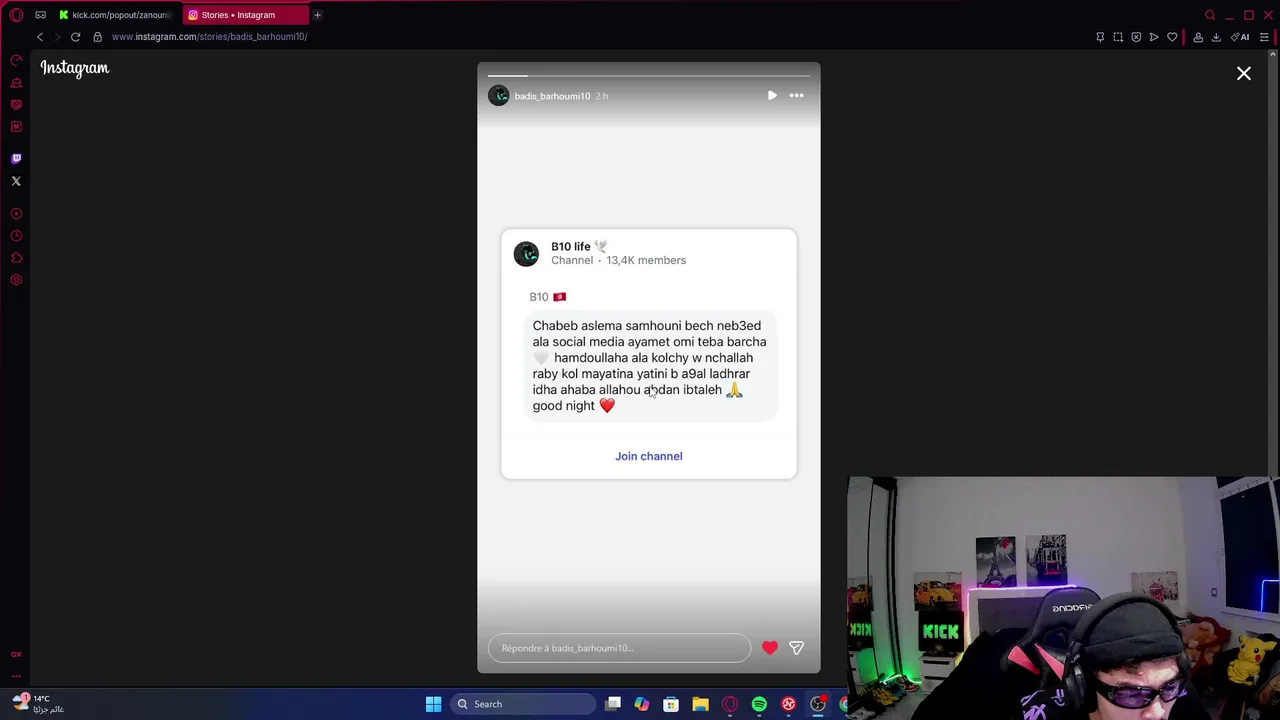The image size is (1280, 720).
Task: Open the GX Corner gamepad icon
Action: (x=40, y=15)
